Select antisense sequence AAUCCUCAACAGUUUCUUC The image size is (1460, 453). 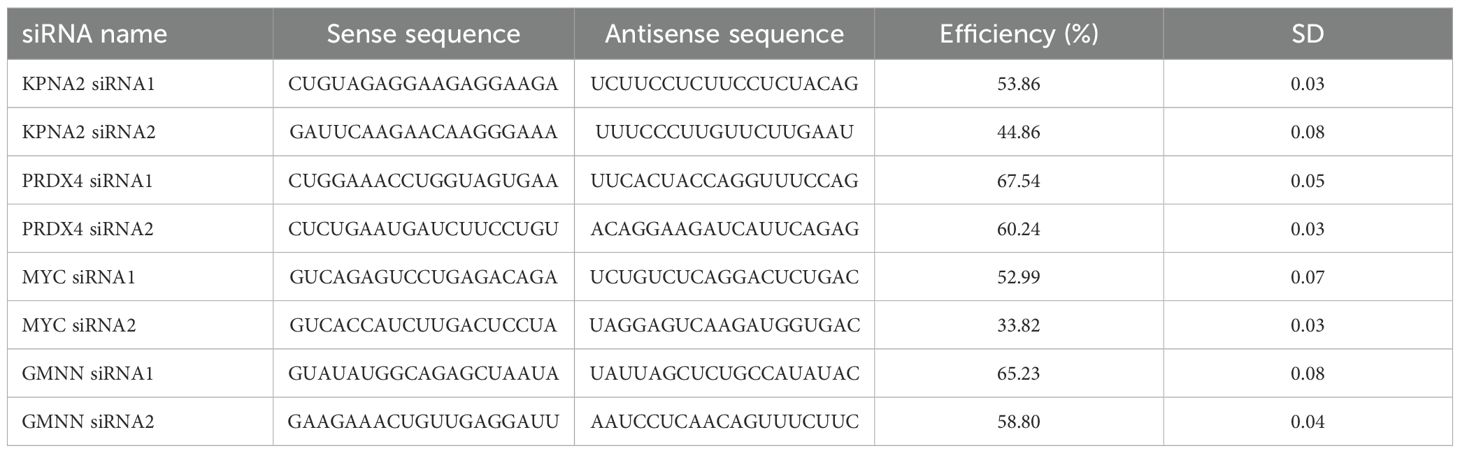pyautogui.click(x=724, y=421)
